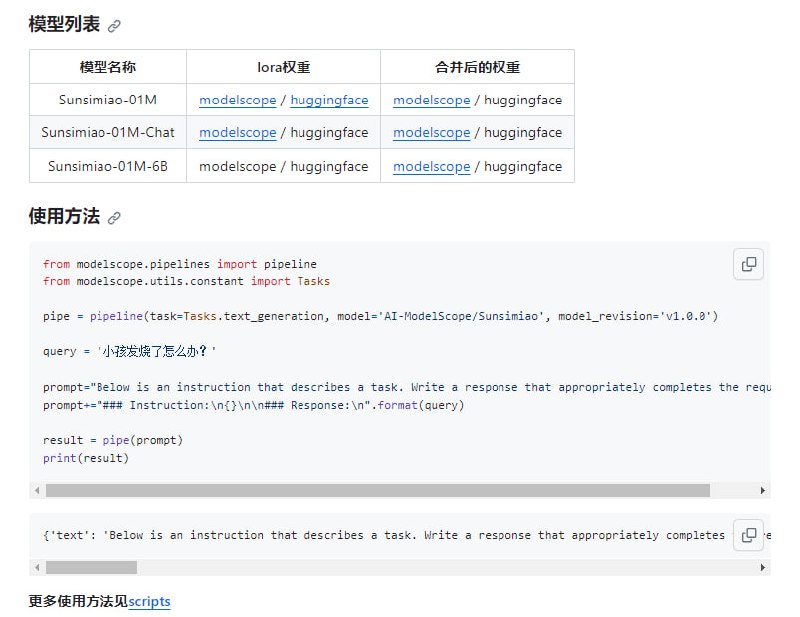800x617 pixels.
Task: Click anchor link icon beside 模型列表 heading
Action: [x=114, y=27]
